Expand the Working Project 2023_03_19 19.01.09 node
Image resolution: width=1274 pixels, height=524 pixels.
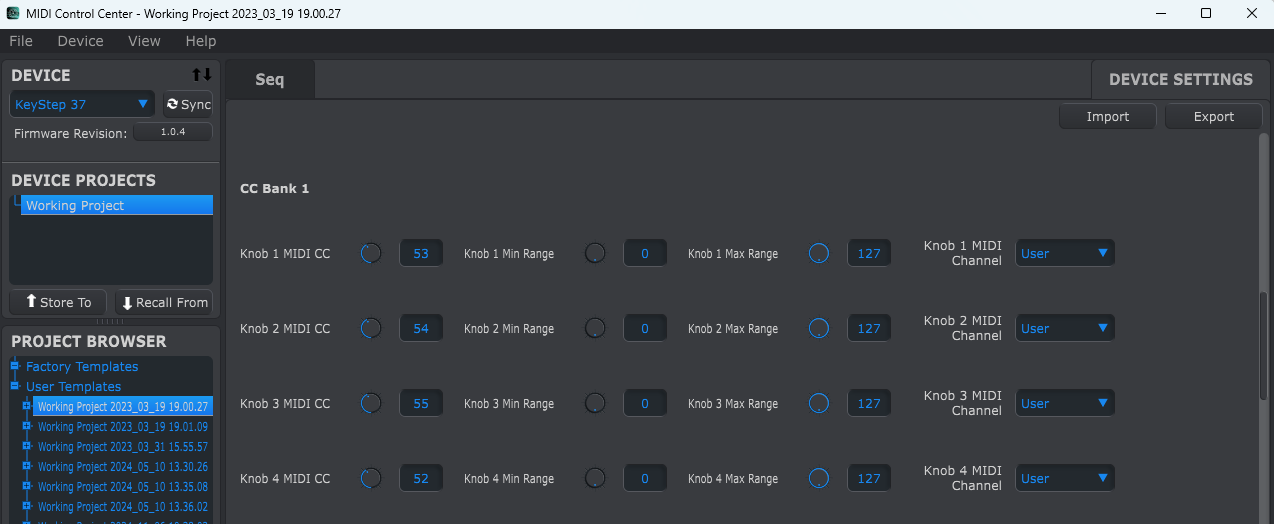(26, 426)
